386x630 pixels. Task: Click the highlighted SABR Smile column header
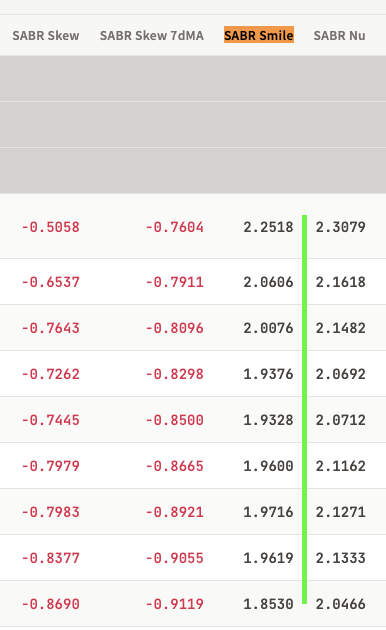click(259, 35)
